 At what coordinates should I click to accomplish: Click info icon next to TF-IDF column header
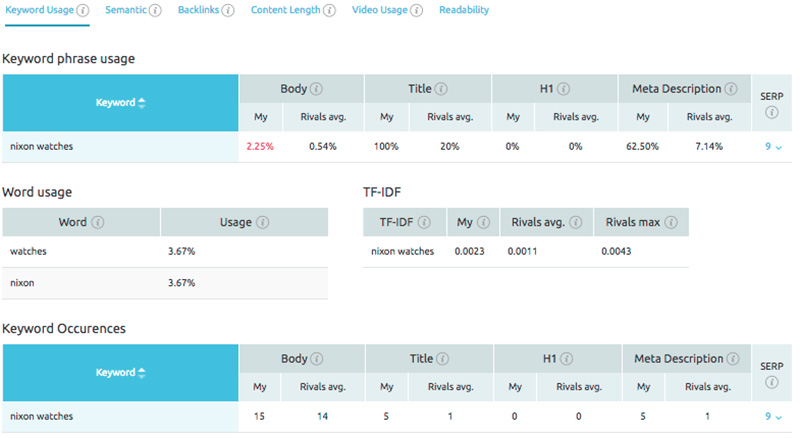point(424,222)
